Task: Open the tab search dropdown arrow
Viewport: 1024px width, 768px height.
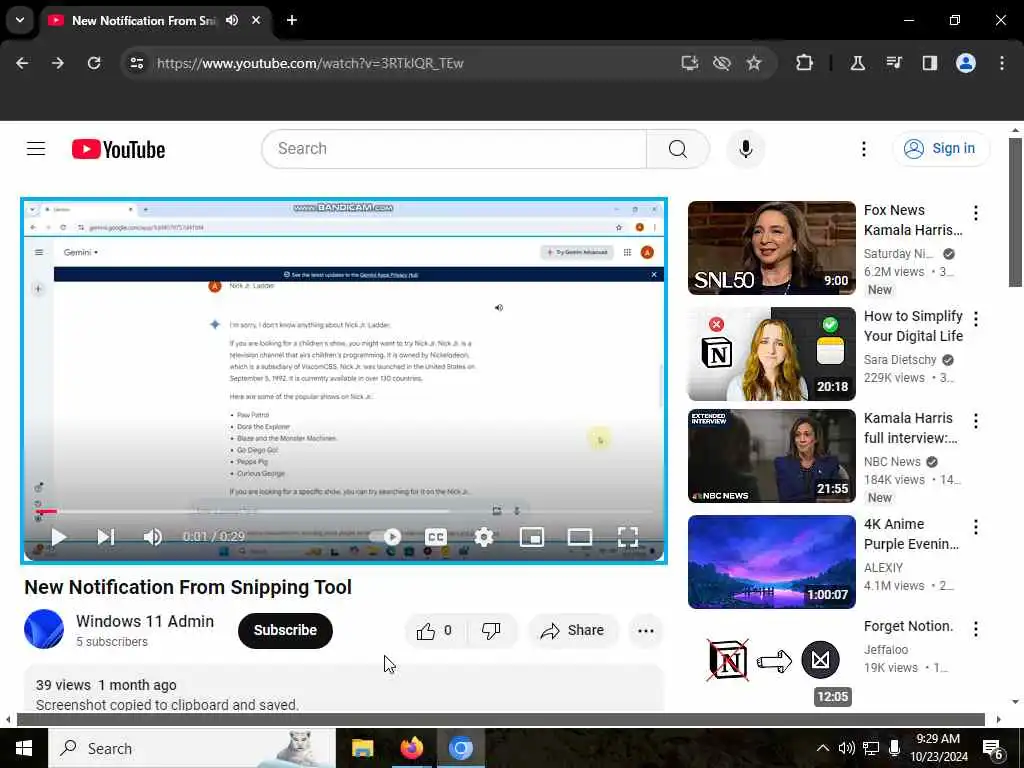Action: (x=20, y=20)
